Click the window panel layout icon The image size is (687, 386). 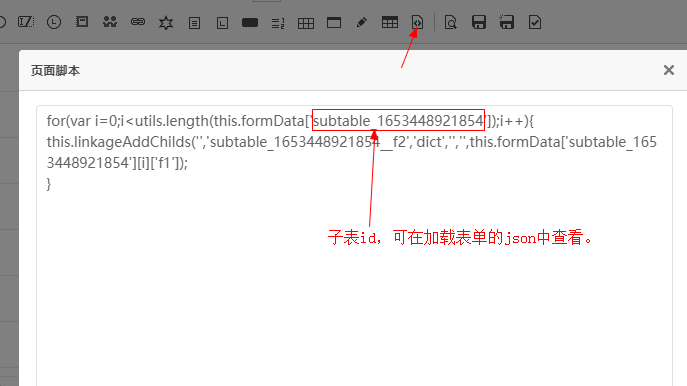[x=334, y=22]
